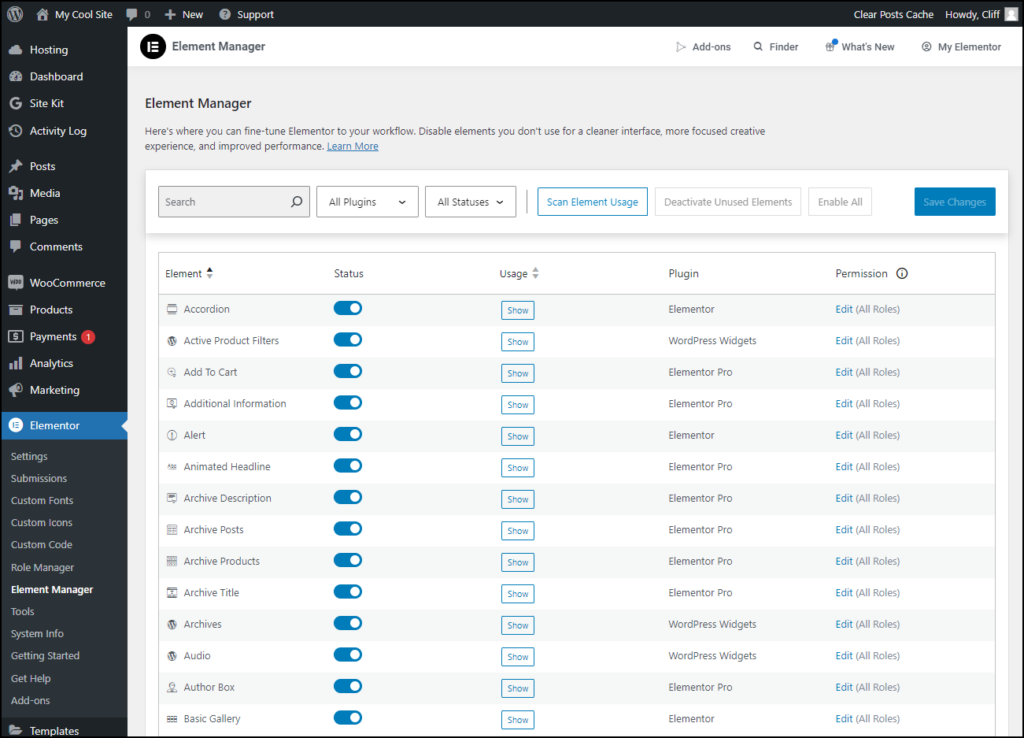Open the Elementor Add-ons page
This screenshot has height=738, width=1024.
pos(704,46)
